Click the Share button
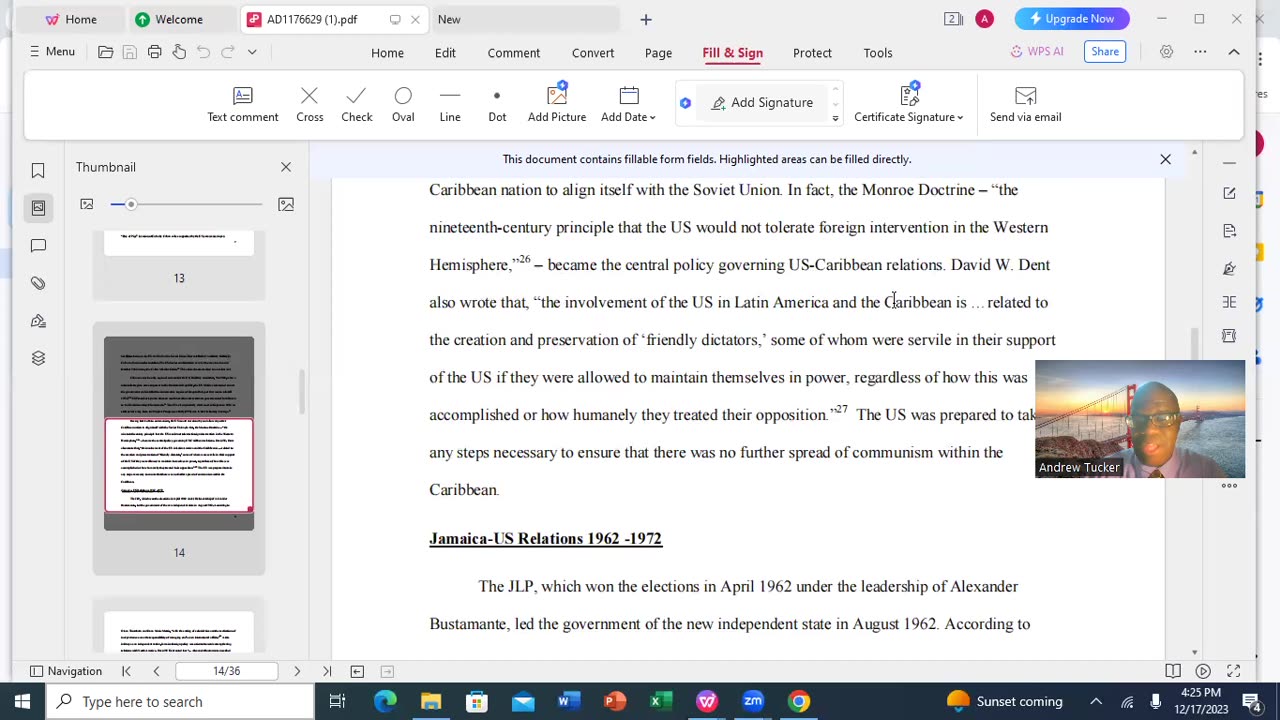This screenshot has height=720, width=1280. (x=1105, y=52)
